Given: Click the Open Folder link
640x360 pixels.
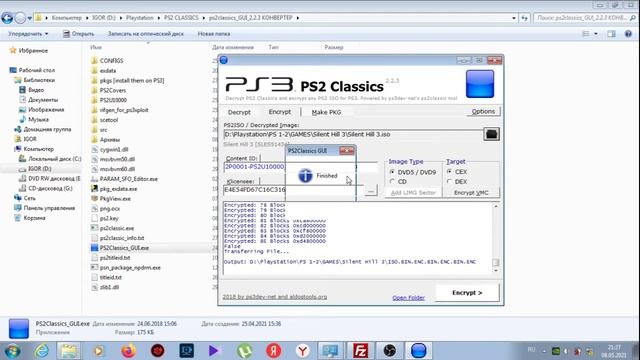Looking at the screenshot, I should point(408,298).
